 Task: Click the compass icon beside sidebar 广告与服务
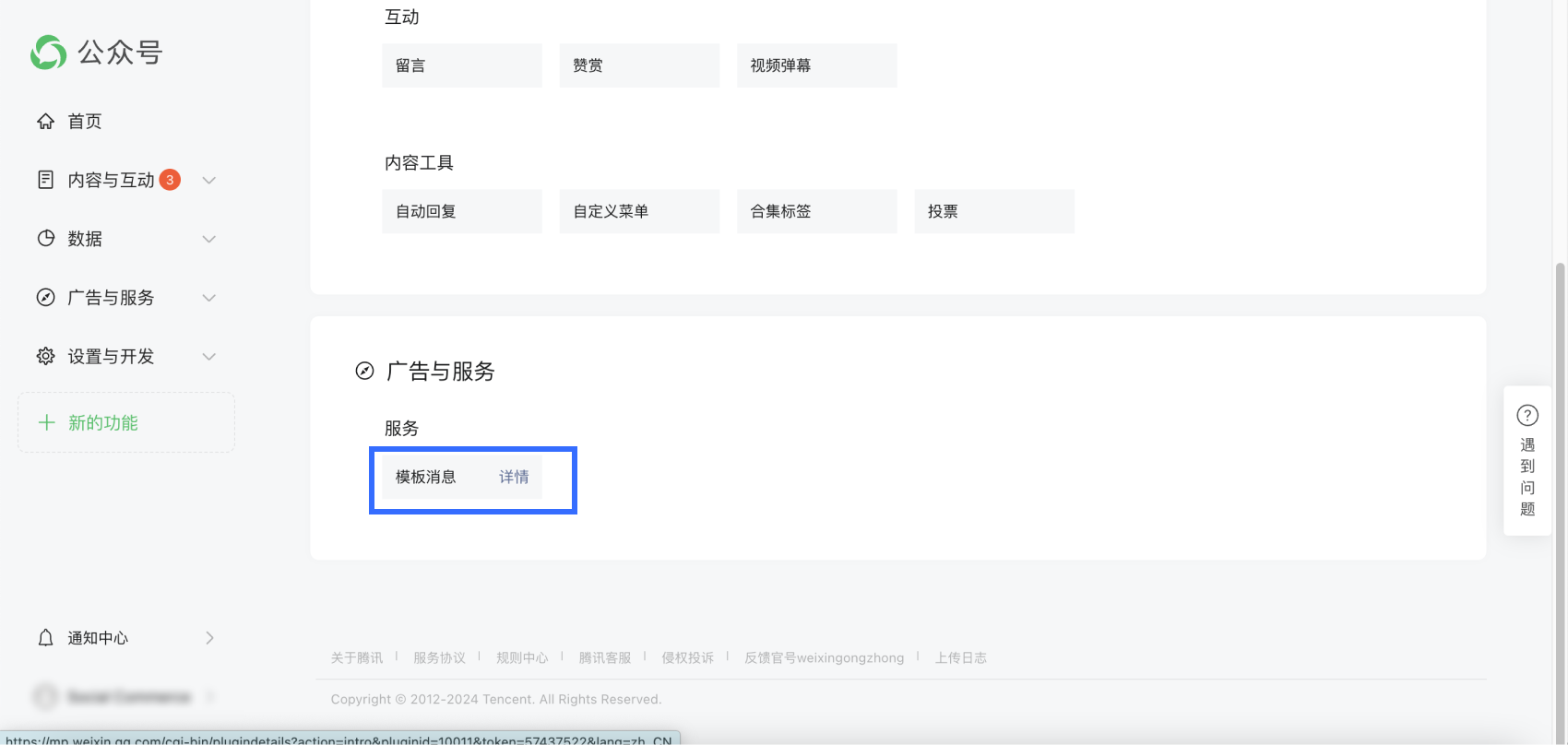click(45, 297)
